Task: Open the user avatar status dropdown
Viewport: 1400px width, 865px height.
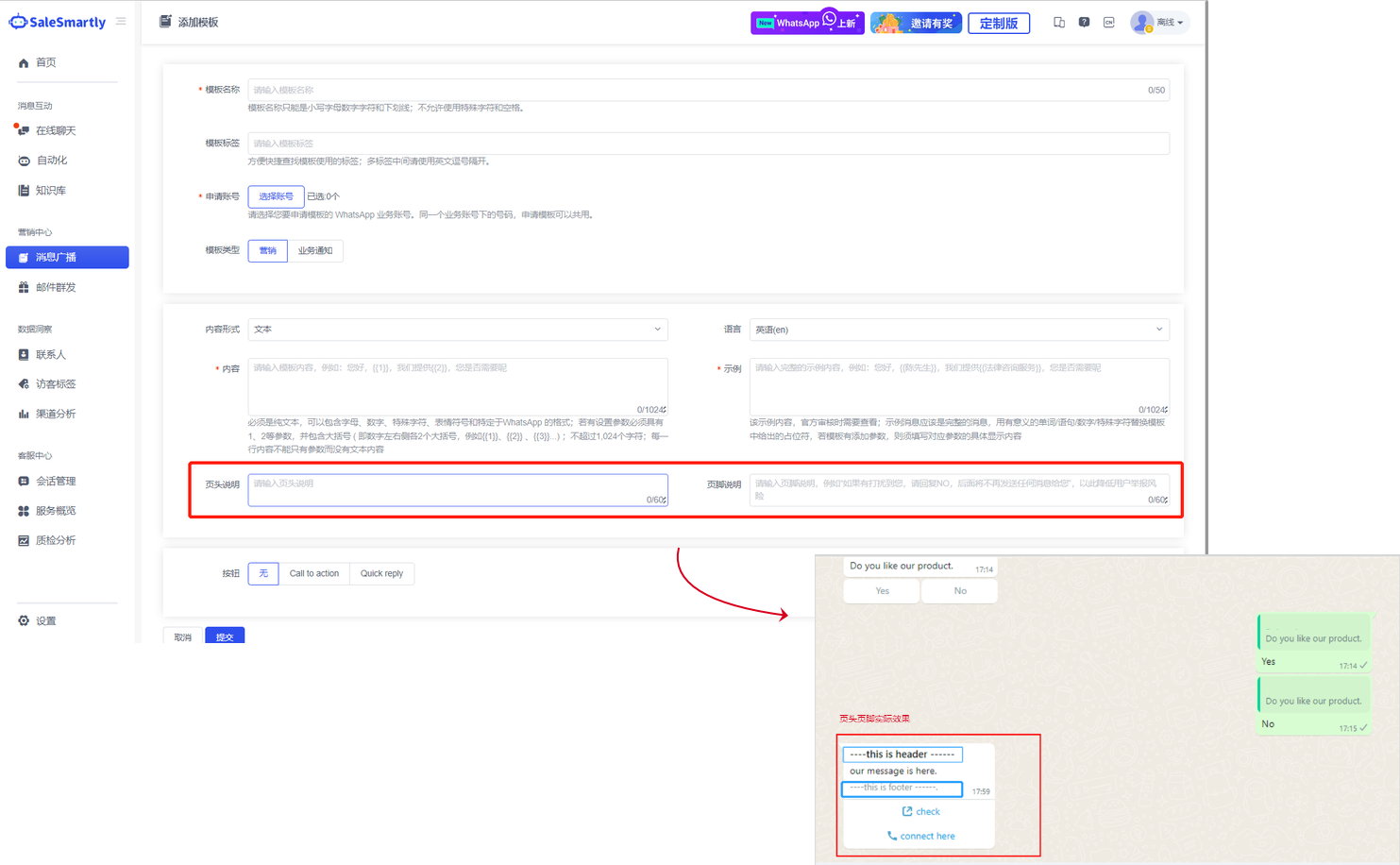Action: click(1159, 23)
